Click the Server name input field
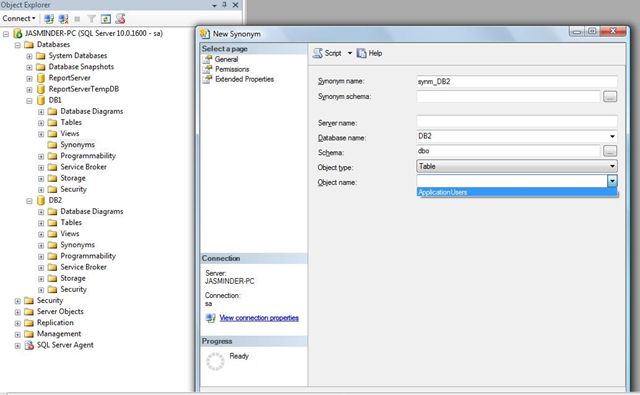640x395 pixels. pos(517,122)
